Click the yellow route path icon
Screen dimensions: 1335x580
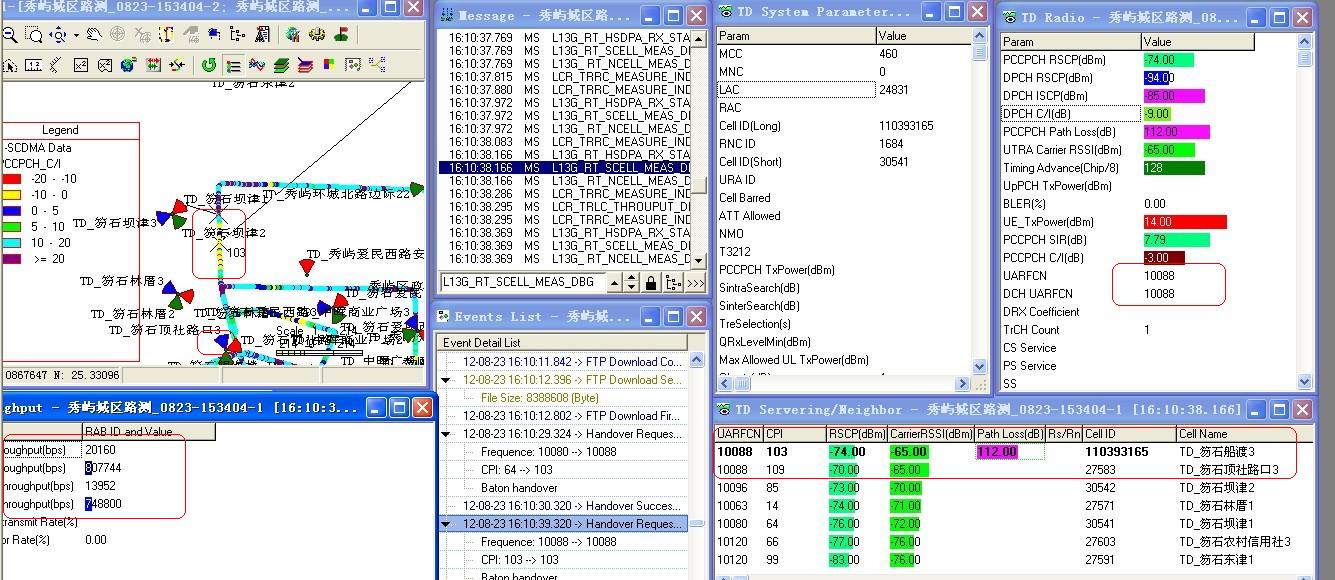click(166, 35)
